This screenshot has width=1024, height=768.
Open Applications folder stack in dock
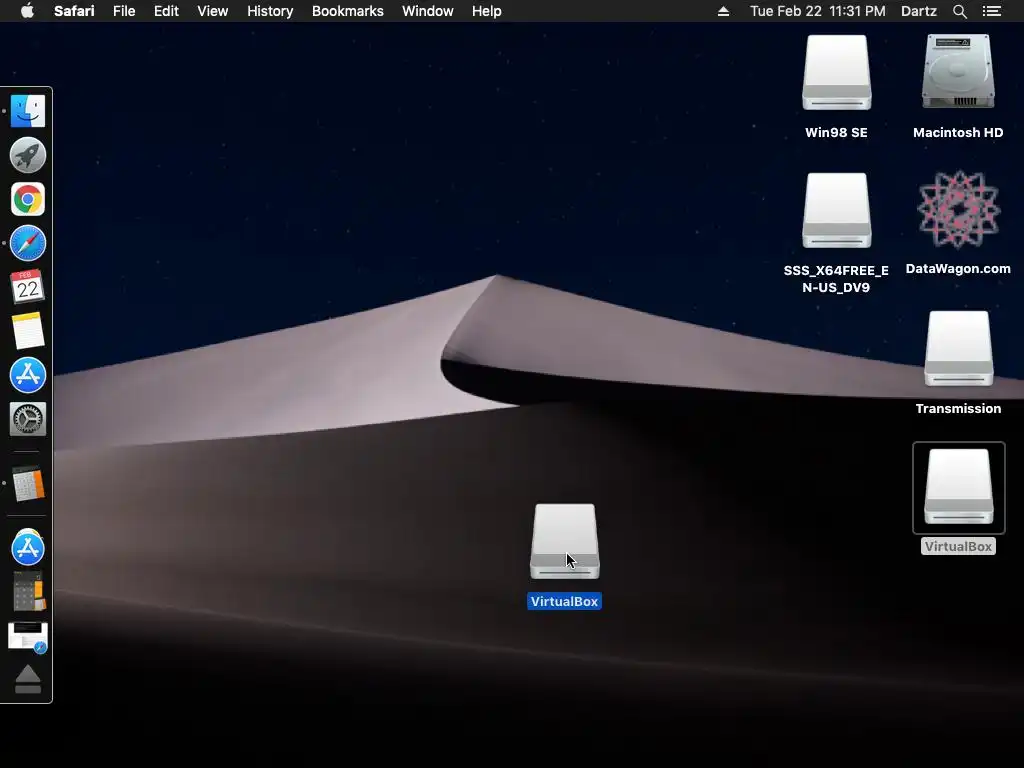27,547
